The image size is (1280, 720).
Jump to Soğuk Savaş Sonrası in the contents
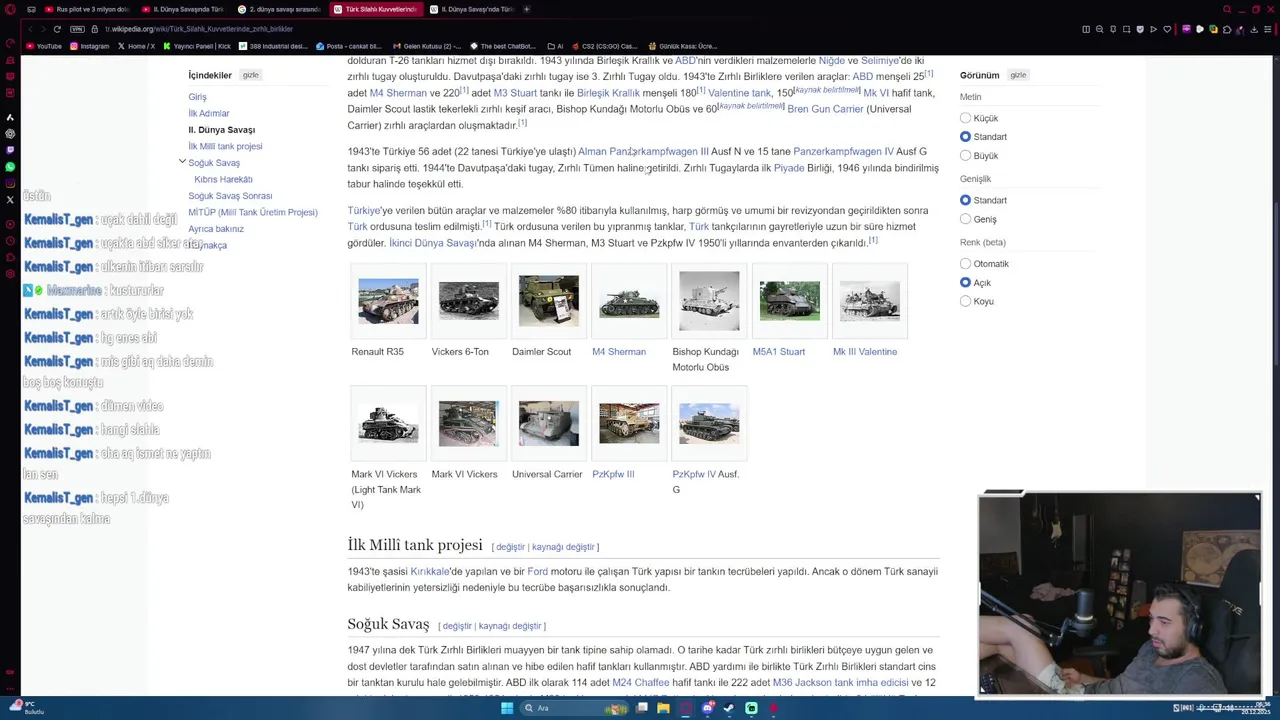pyautogui.click(x=230, y=196)
